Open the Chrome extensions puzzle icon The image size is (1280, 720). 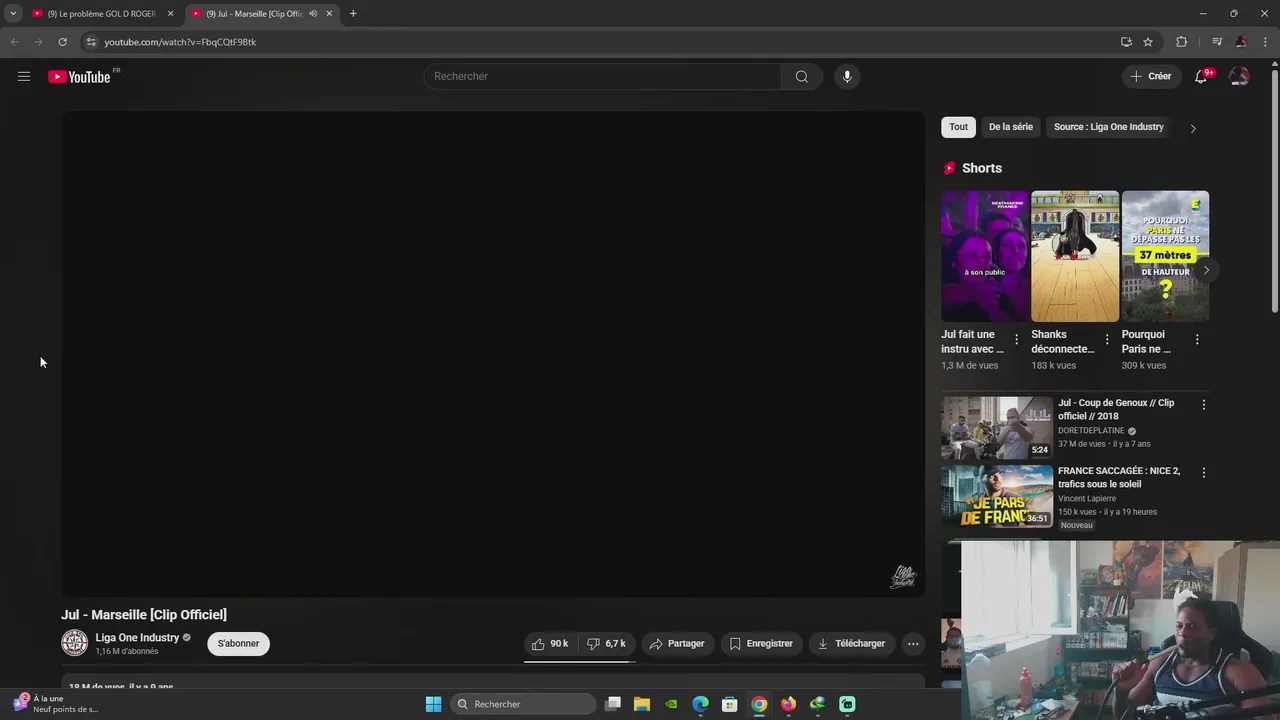point(1182,42)
